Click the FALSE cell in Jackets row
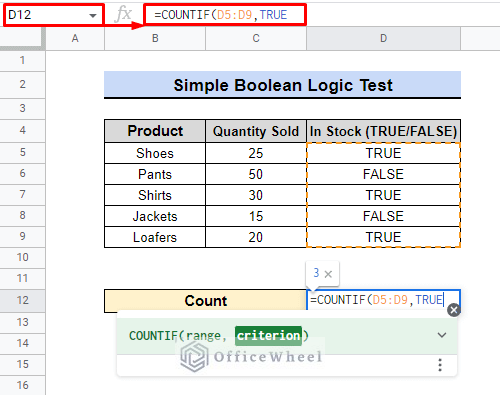 coord(383,216)
